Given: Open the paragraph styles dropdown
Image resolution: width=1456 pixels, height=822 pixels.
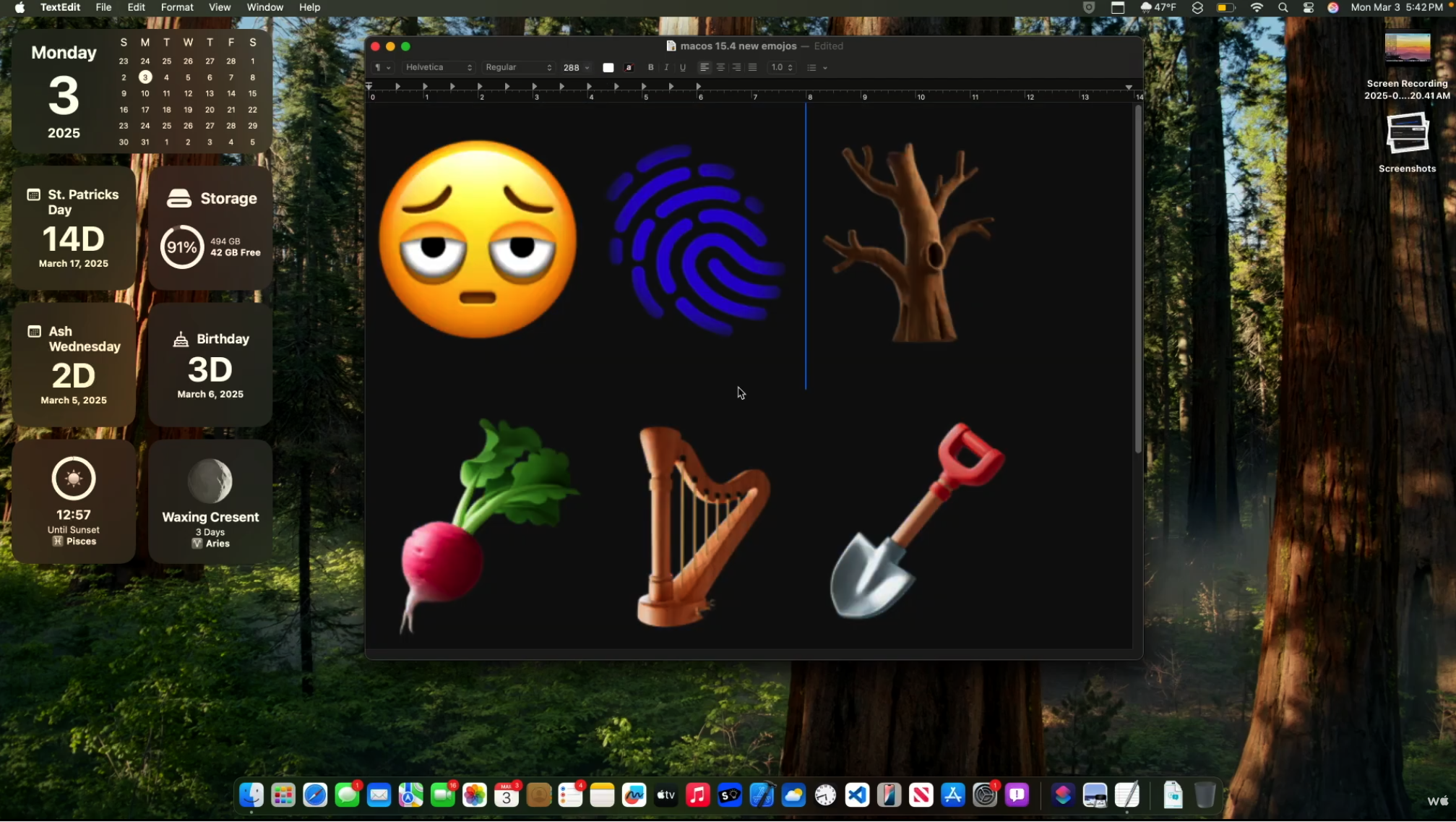Looking at the screenshot, I should 382,67.
